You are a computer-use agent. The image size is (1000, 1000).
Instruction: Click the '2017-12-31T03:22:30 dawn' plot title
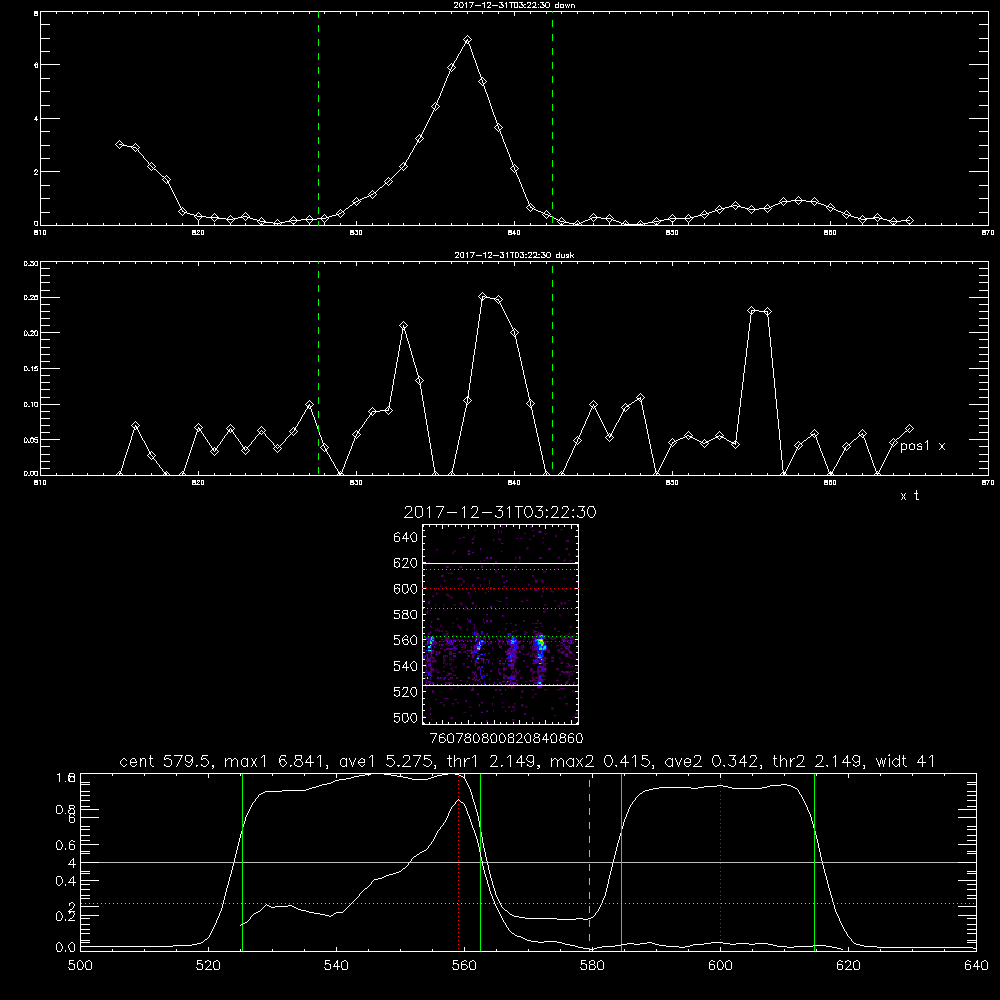point(514,5)
